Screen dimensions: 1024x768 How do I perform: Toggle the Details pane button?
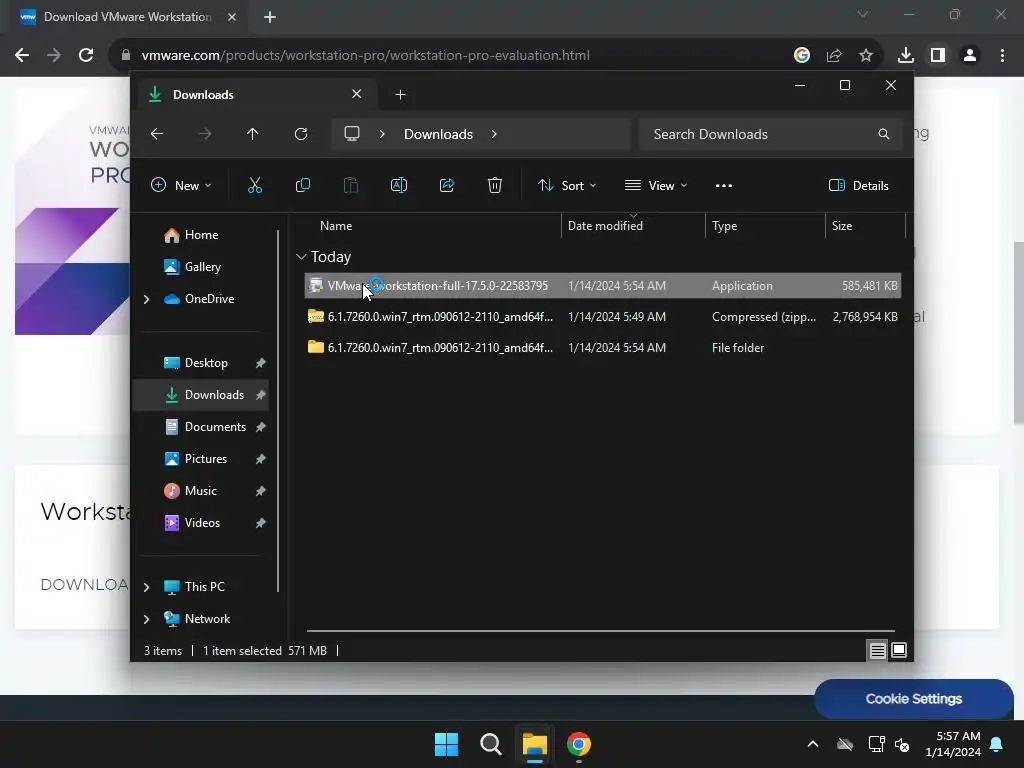point(858,185)
